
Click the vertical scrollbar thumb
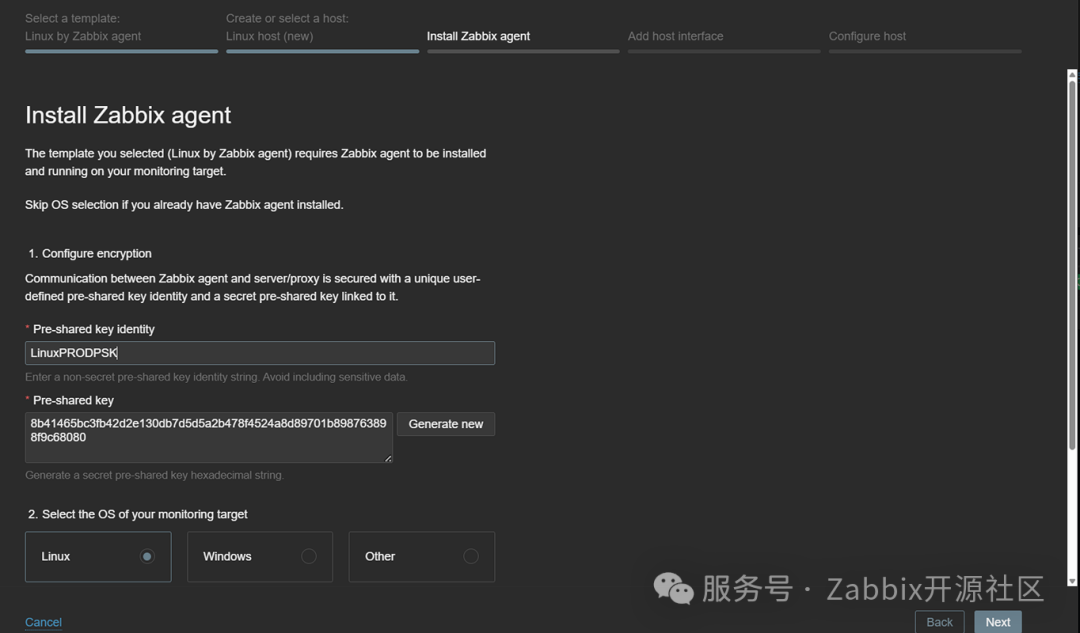[x=1072, y=265]
